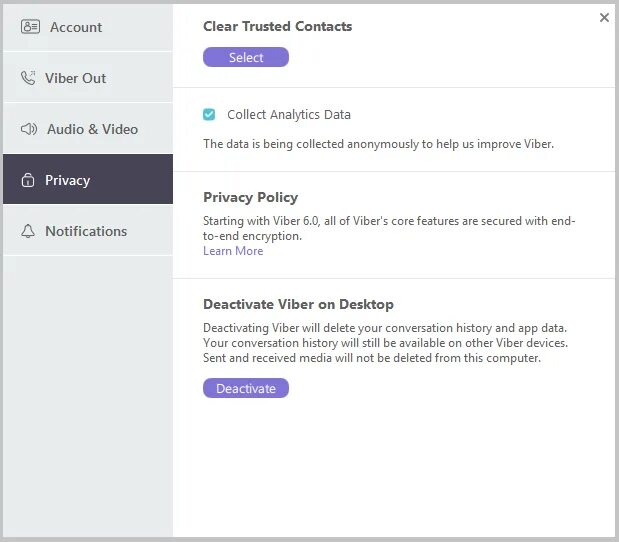
Task: Switch to the Viber Out tab
Action: click(76, 78)
